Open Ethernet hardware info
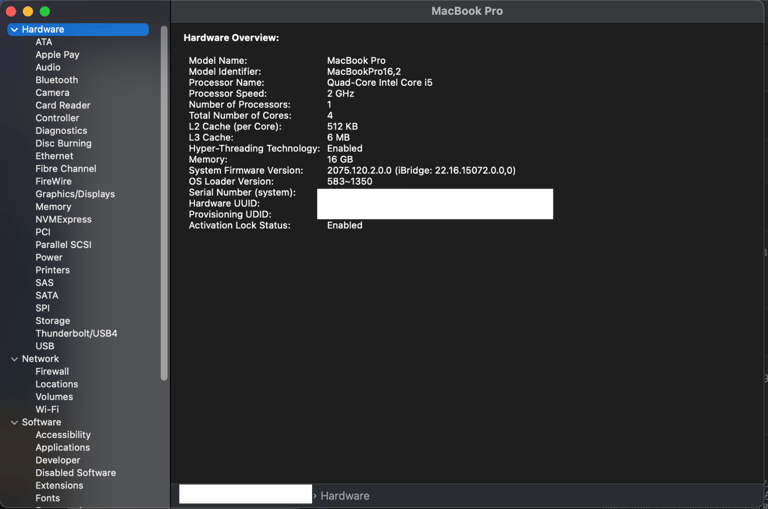Screen dimensions: 768x509 coord(54,156)
